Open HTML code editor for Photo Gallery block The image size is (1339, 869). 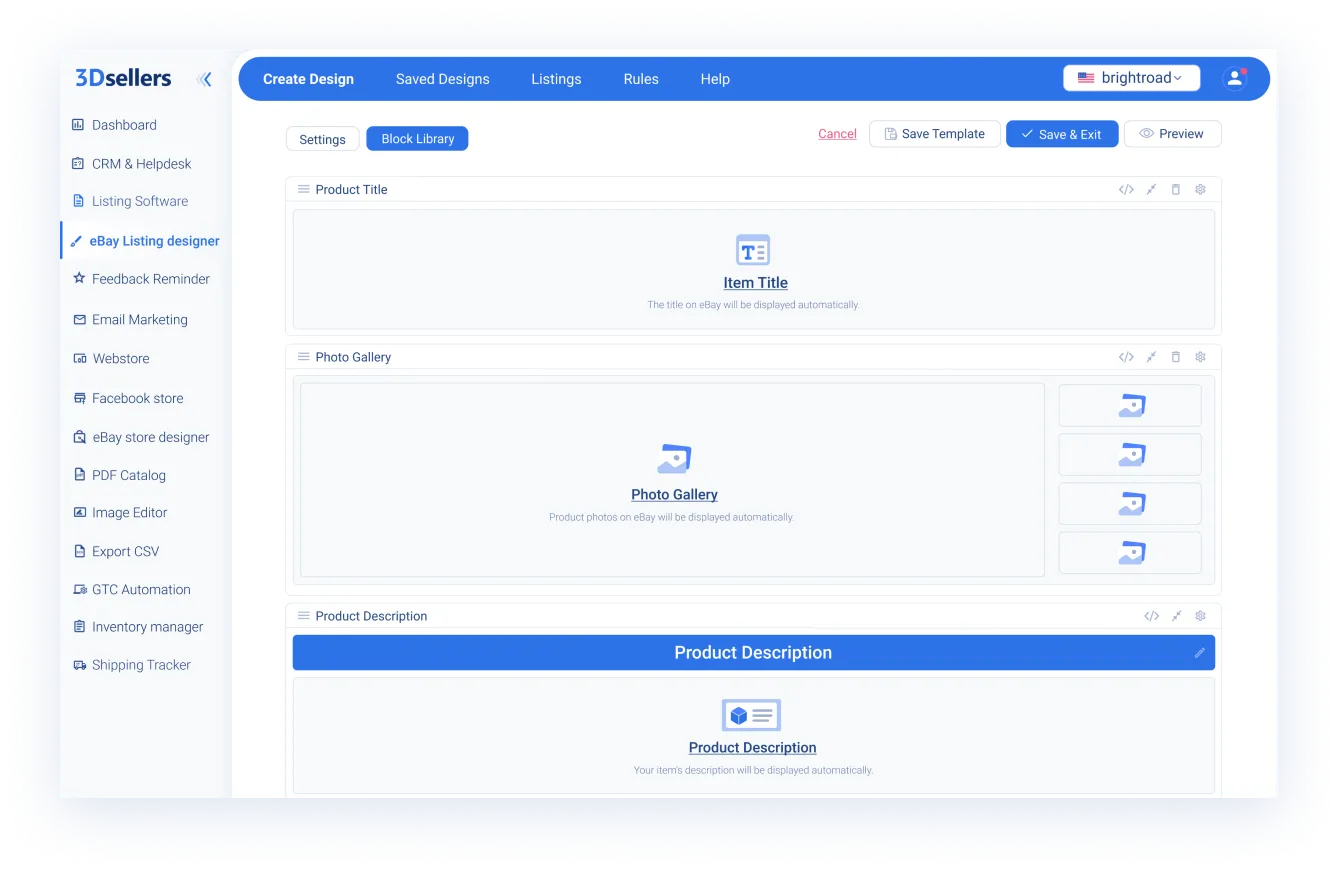1126,357
